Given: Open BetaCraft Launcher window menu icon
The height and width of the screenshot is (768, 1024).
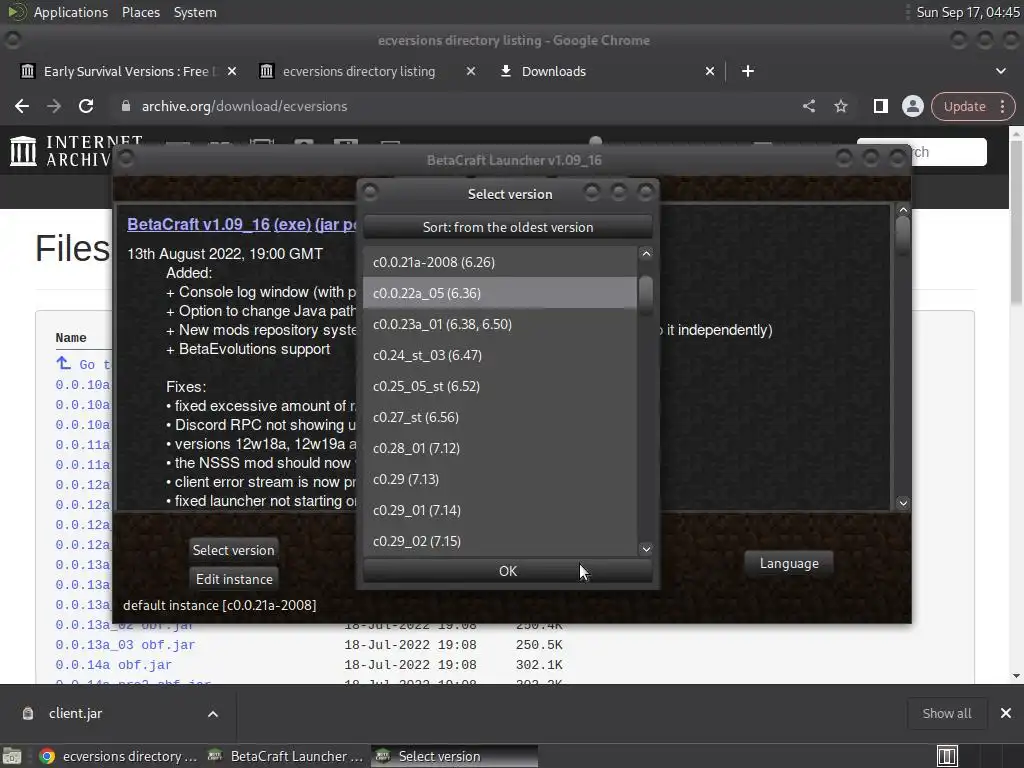Looking at the screenshot, I should [126, 158].
